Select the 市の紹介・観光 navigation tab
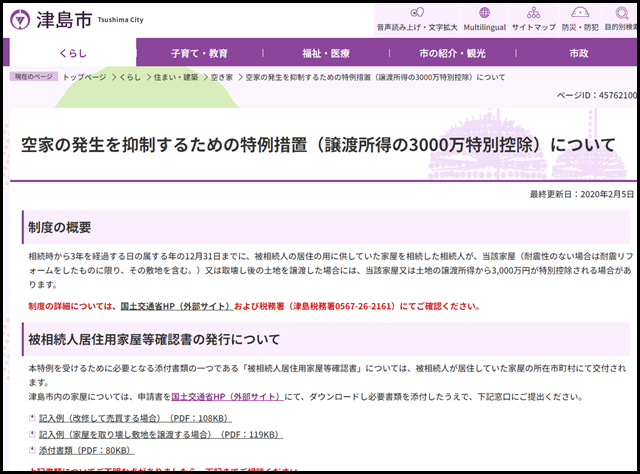640x474 pixels. [x=452, y=53]
